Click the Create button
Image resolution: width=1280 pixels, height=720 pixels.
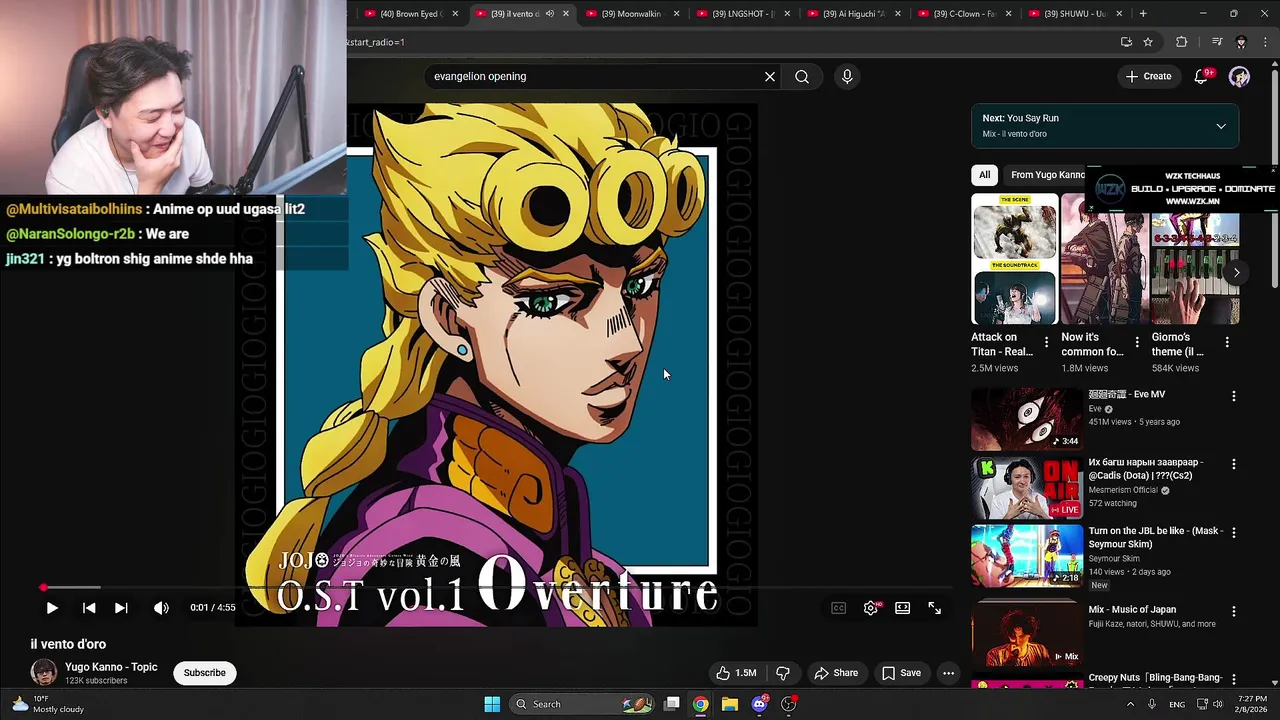[1148, 77]
